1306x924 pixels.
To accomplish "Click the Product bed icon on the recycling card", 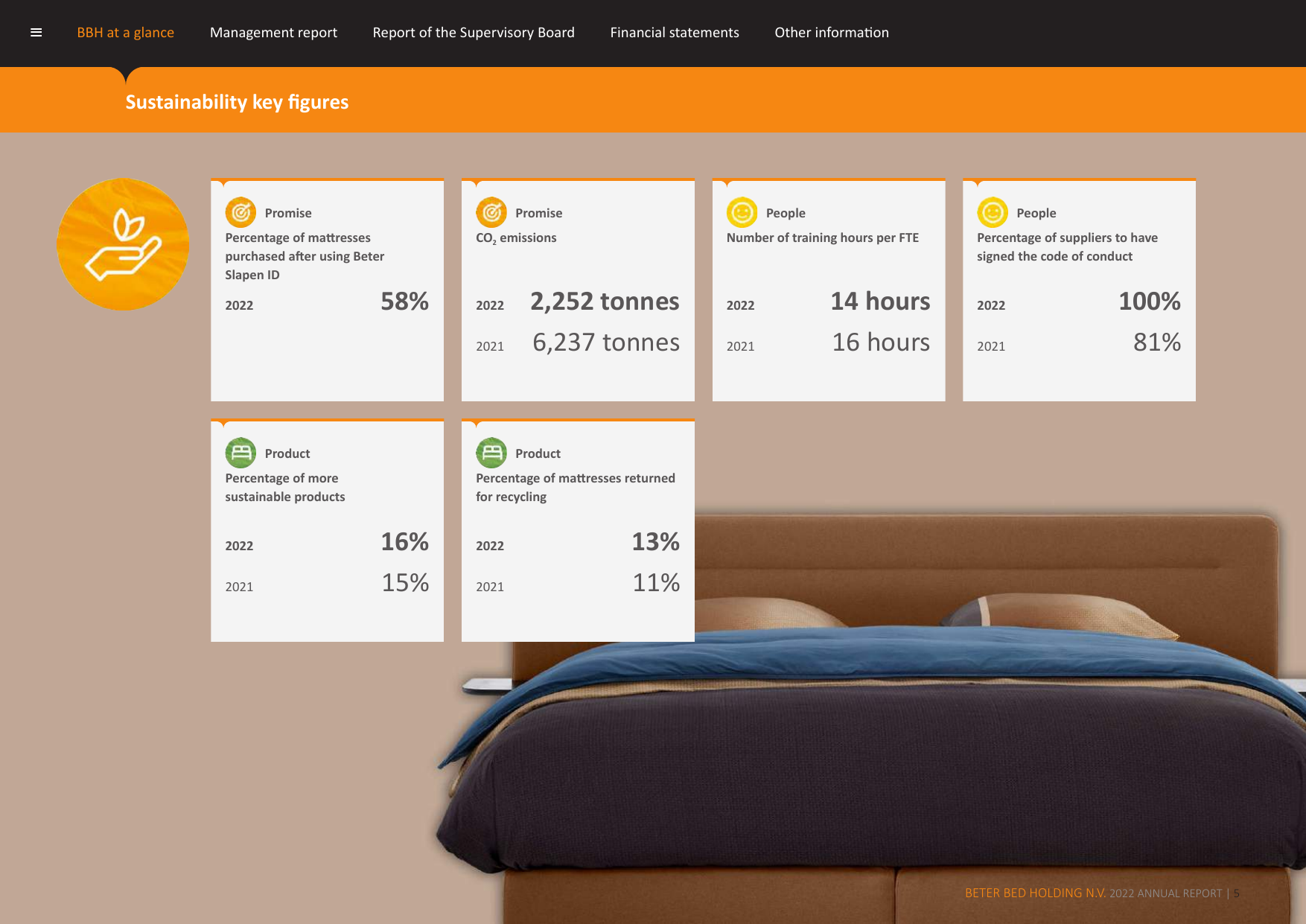I will (491, 453).
